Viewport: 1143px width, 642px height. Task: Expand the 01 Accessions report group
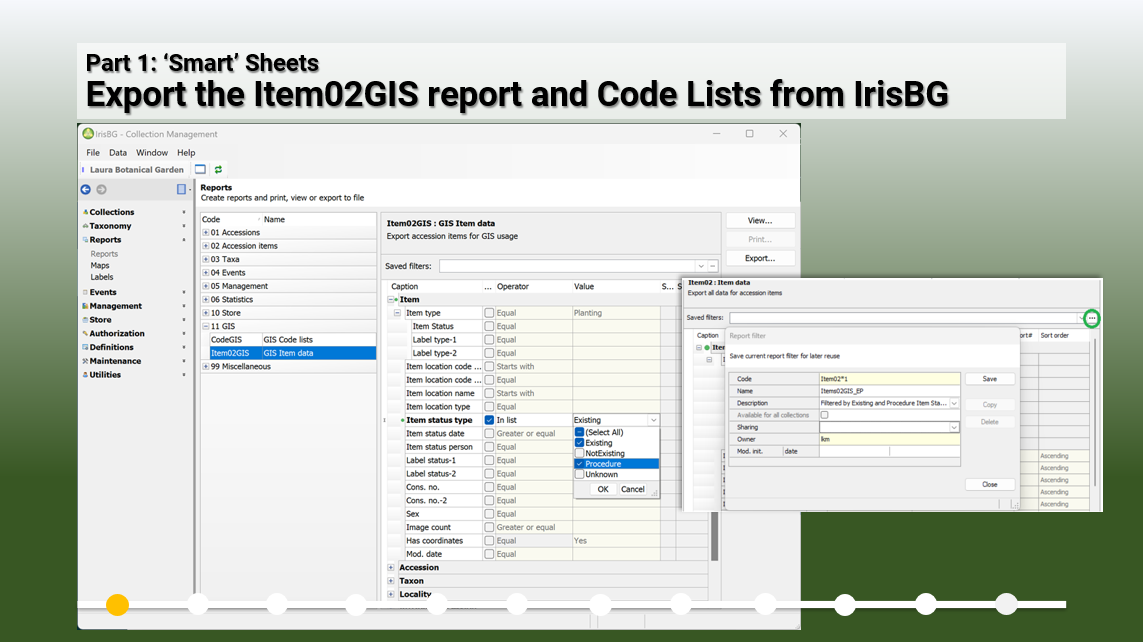pyautogui.click(x=208, y=232)
